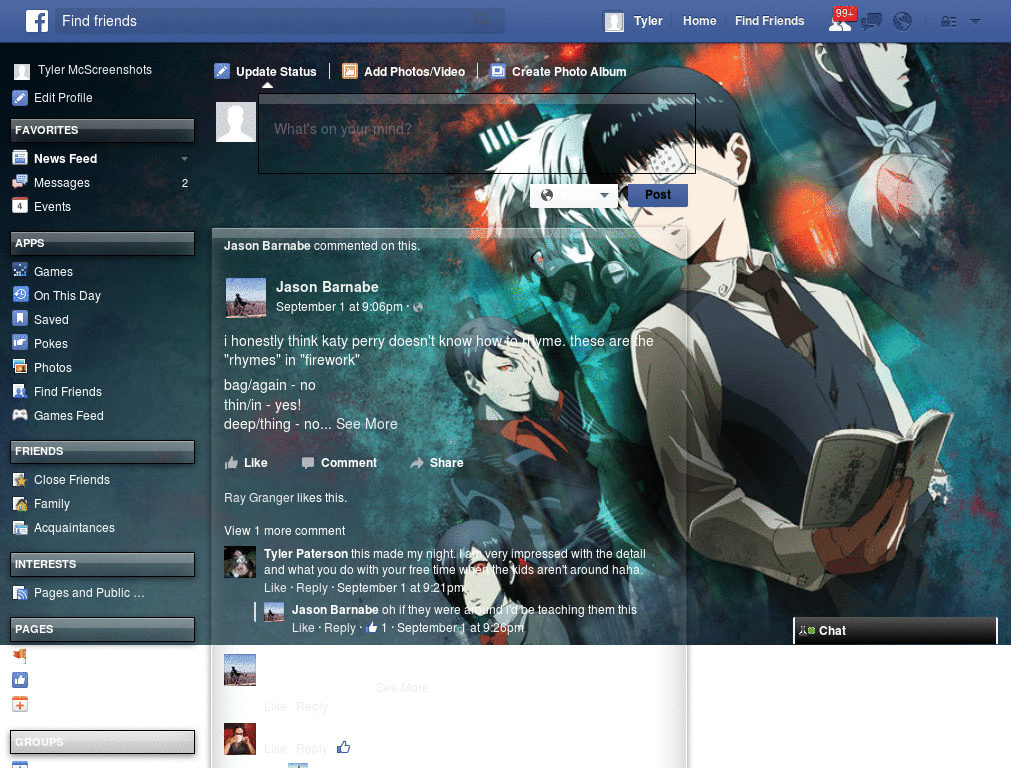Open the notifications globe icon in top bar
The image size is (1024, 768).
[x=903, y=22]
